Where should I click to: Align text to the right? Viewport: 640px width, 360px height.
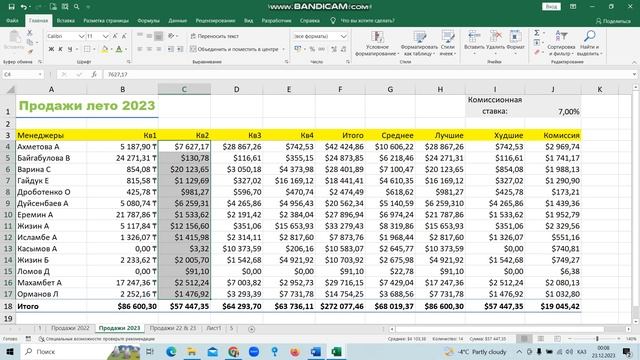coord(158,49)
